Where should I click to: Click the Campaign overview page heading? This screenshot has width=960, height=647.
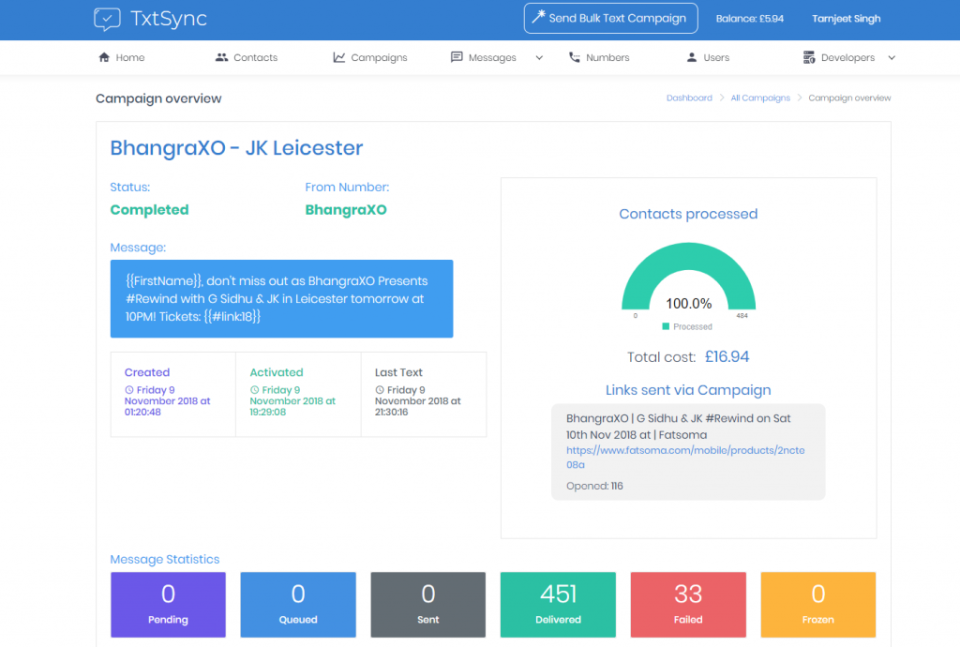click(159, 99)
